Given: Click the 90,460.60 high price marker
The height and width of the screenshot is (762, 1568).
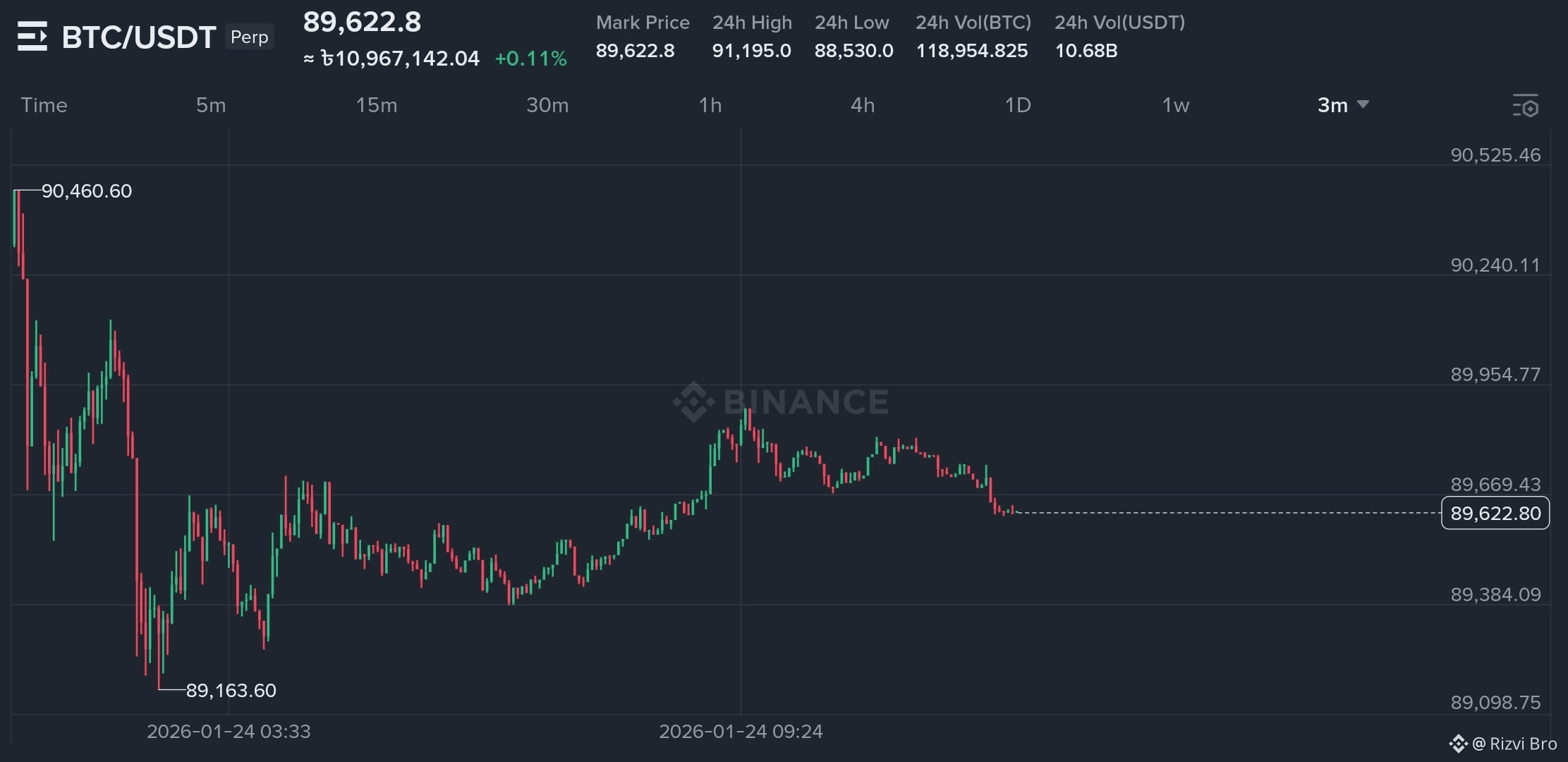Looking at the screenshot, I should [x=87, y=191].
